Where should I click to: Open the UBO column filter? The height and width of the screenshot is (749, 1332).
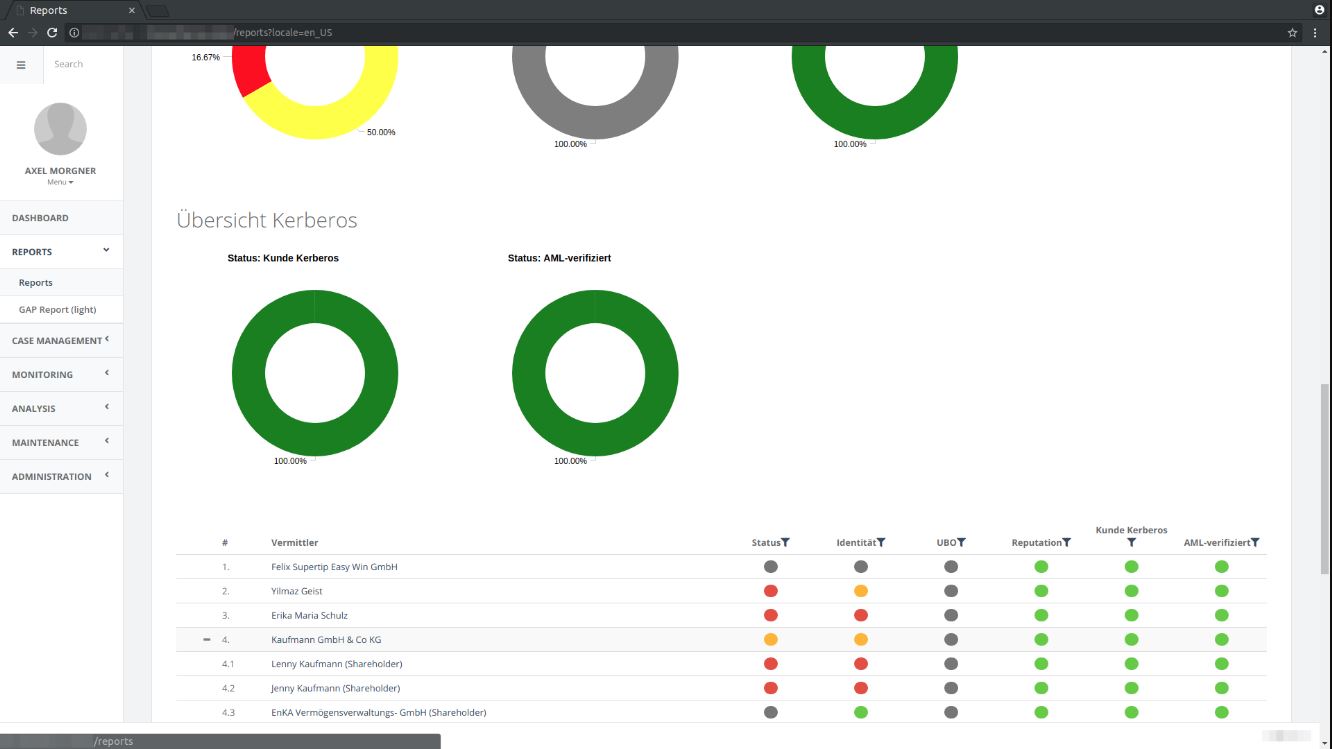coord(962,542)
